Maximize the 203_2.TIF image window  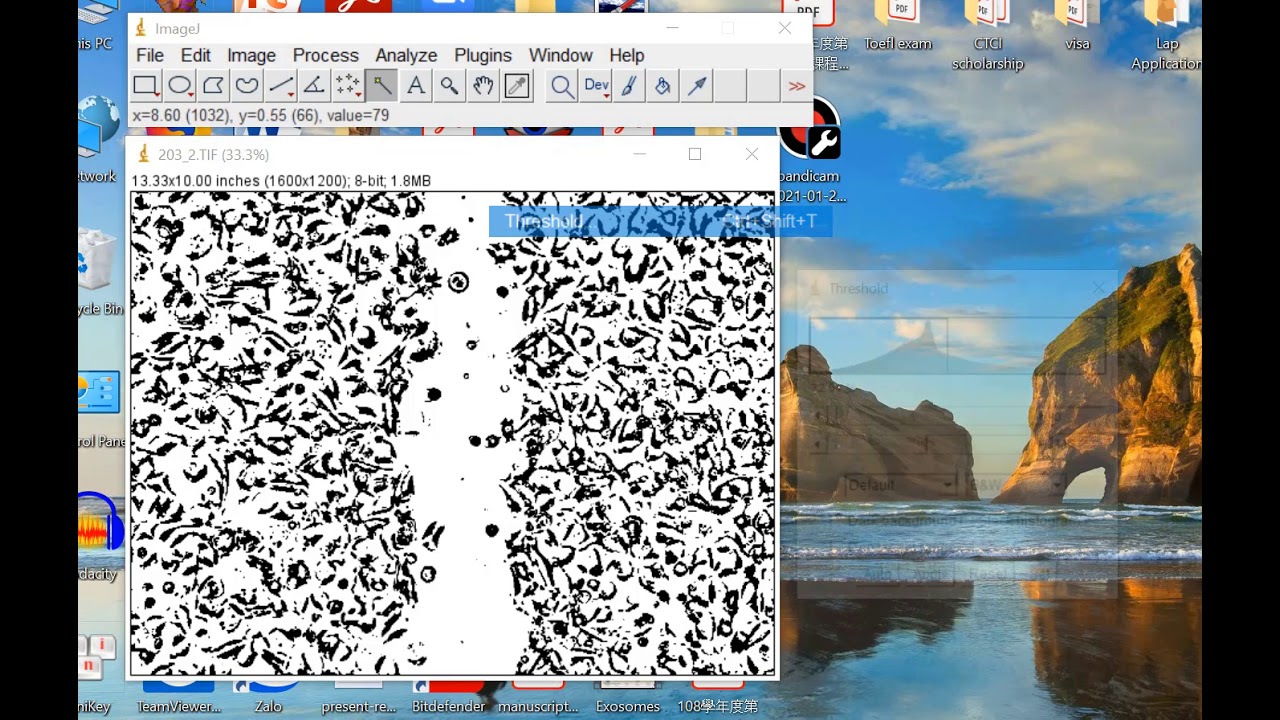pyautogui.click(x=695, y=154)
